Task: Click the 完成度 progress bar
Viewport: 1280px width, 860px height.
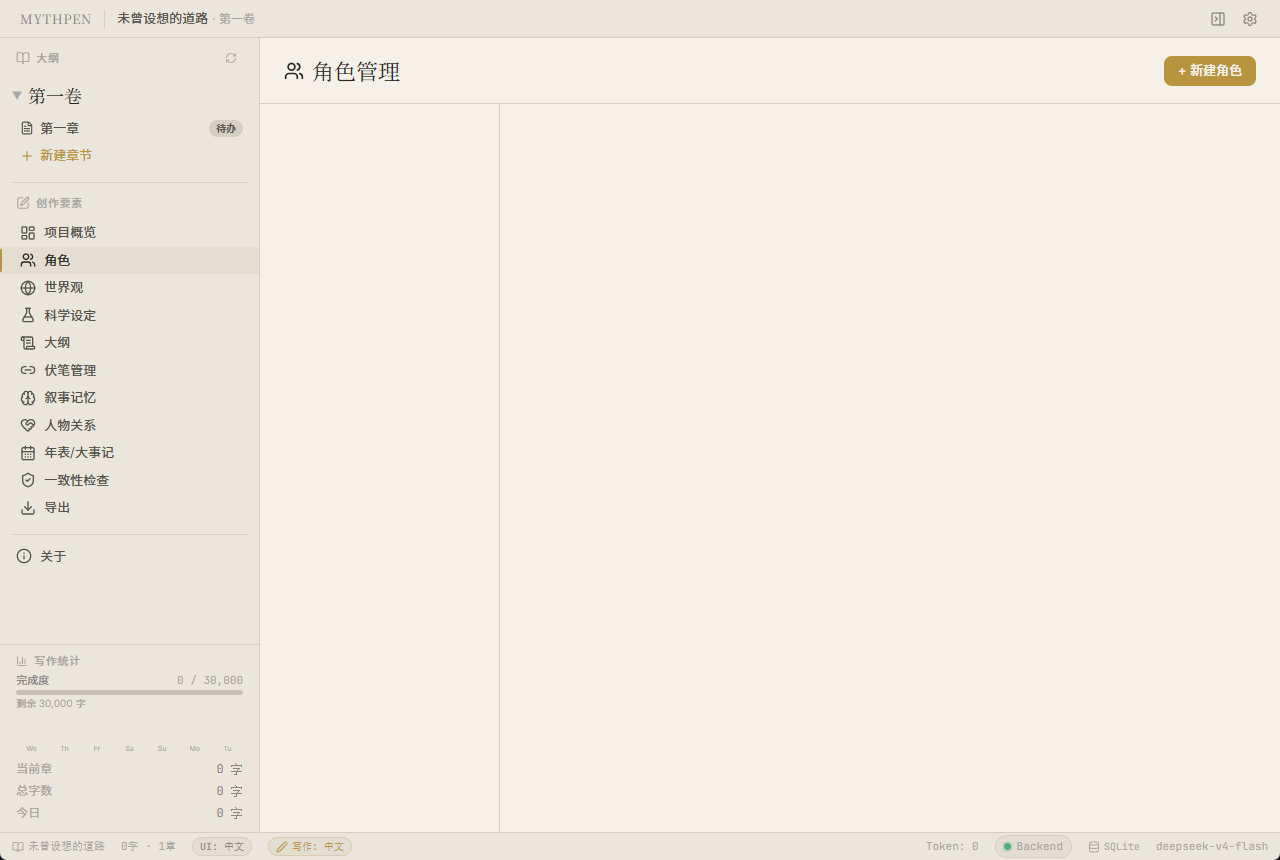Action: tap(130, 692)
